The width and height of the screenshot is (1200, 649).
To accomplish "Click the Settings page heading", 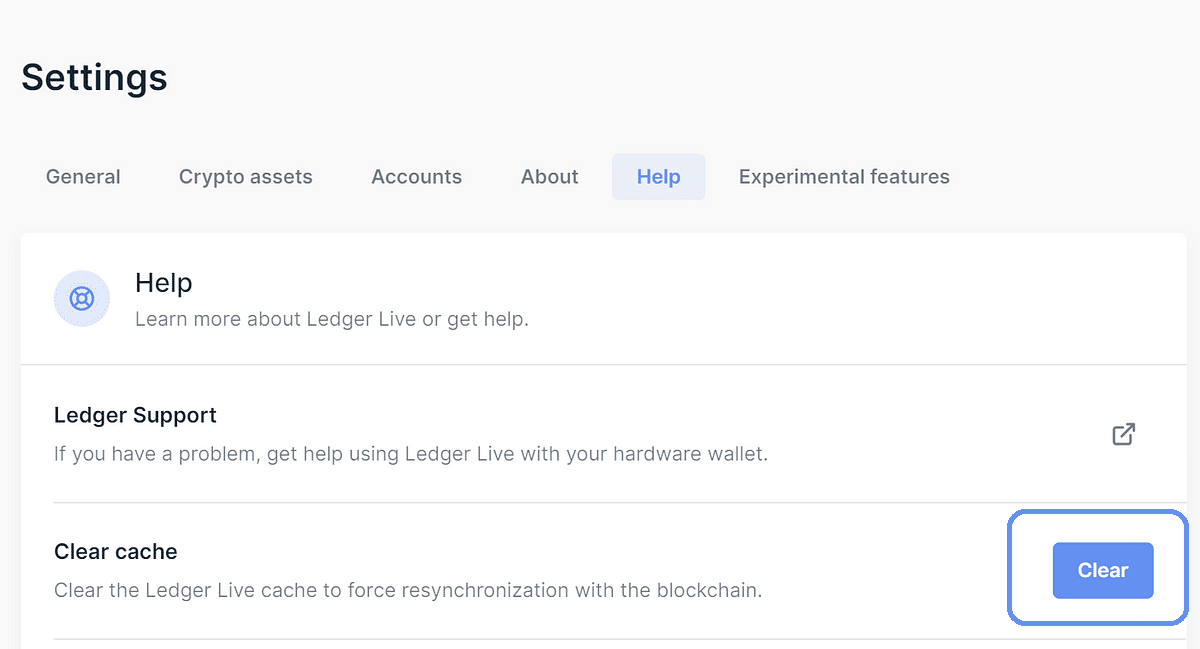I will (x=94, y=77).
